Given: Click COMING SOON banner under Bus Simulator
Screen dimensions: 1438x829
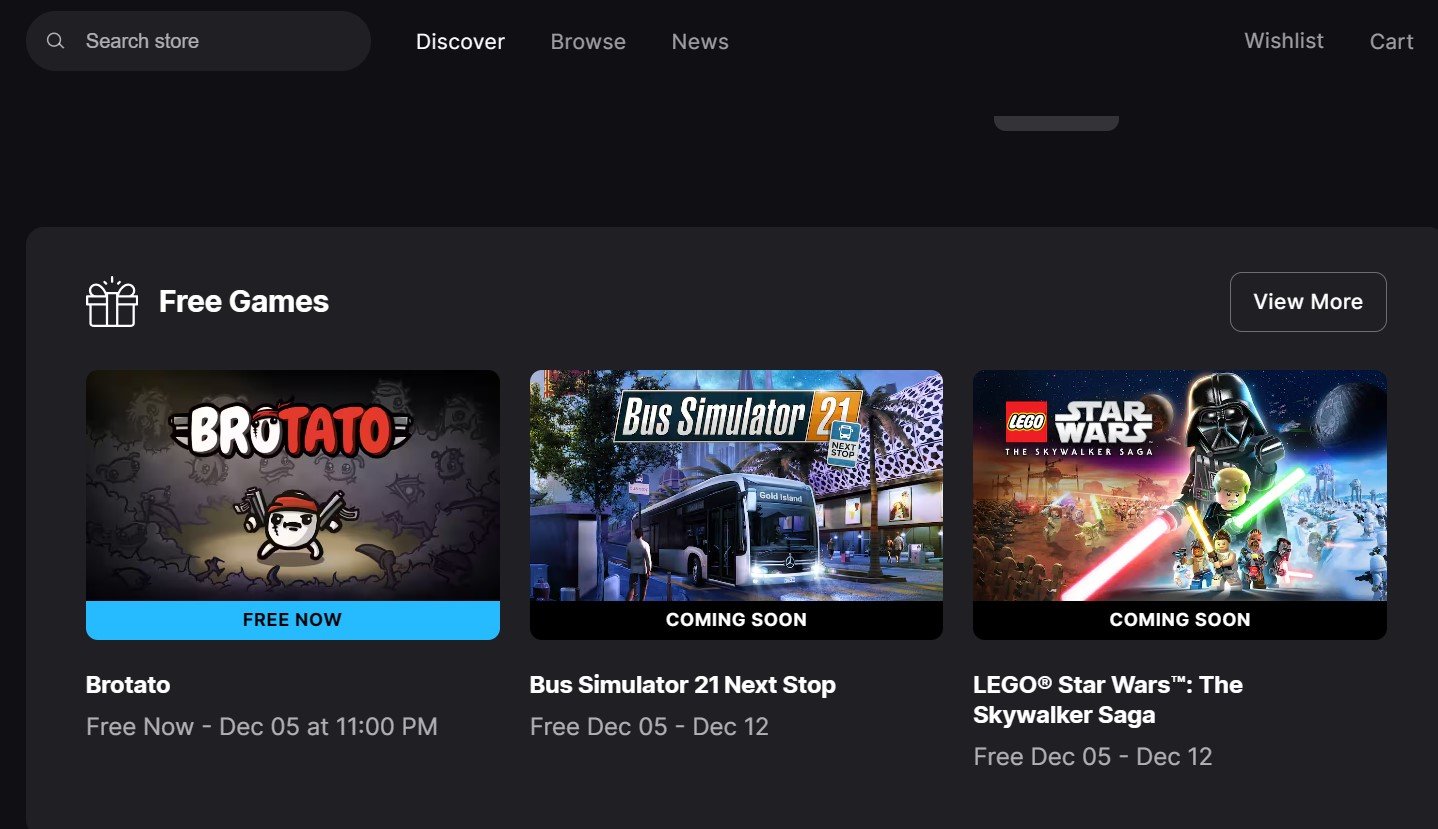Looking at the screenshot, I should [x=736, y=620].
